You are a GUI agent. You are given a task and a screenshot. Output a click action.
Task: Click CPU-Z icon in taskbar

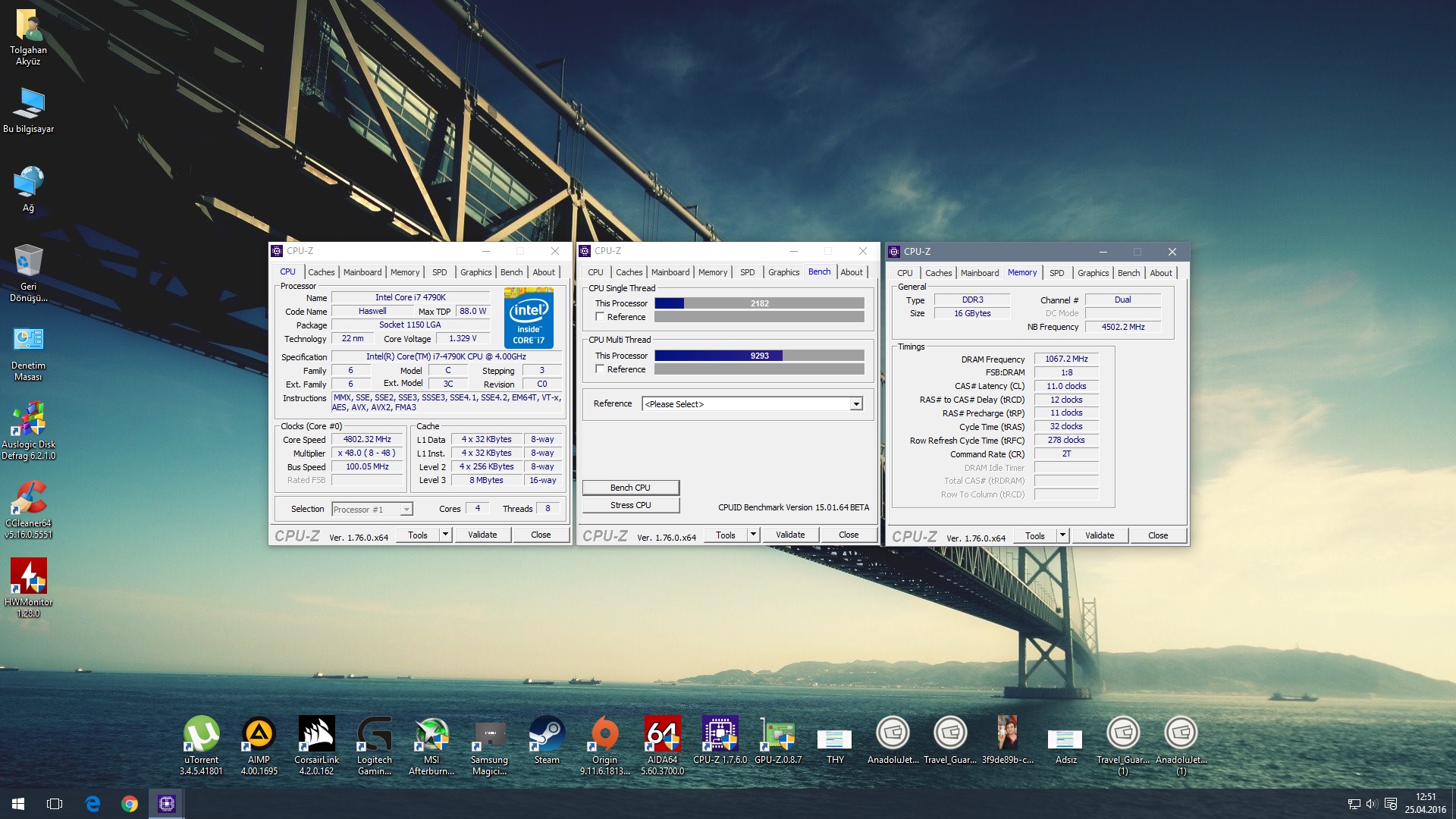[x=167, y=804]
